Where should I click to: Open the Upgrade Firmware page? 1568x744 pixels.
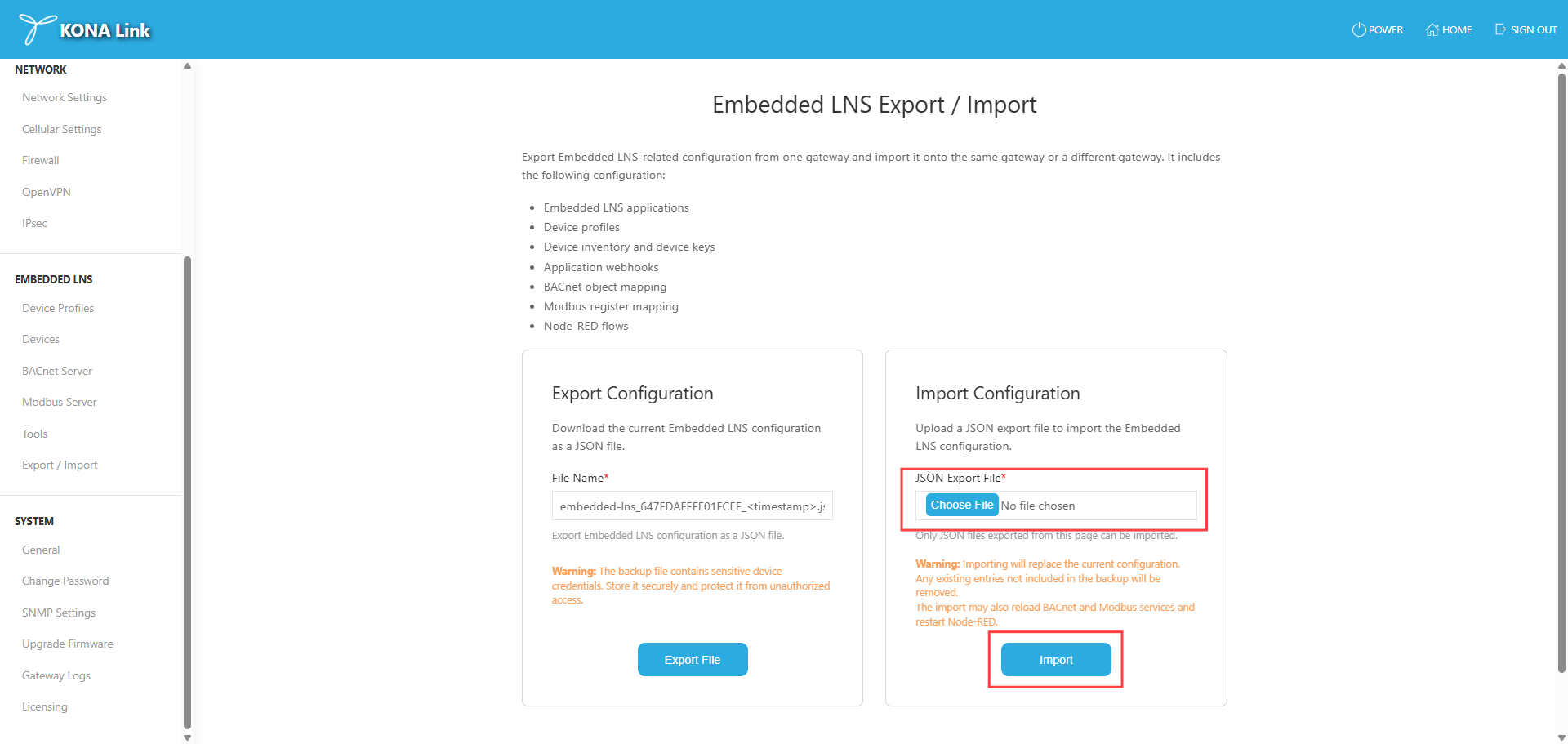pyautogui.click(x=68, y=644)
